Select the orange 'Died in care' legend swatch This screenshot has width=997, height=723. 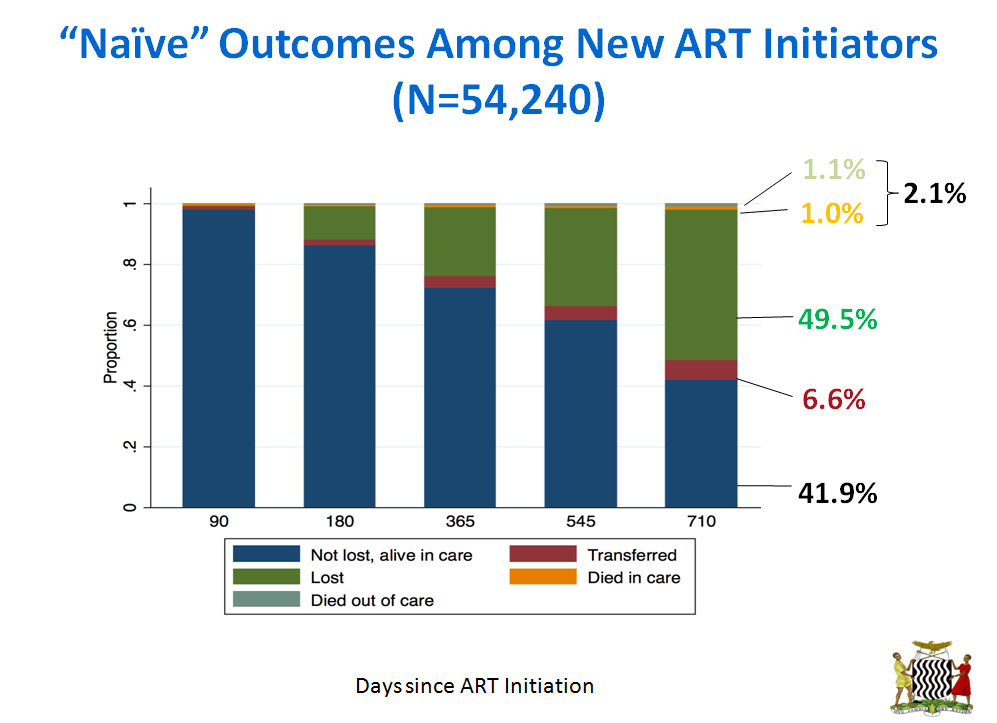543,577
